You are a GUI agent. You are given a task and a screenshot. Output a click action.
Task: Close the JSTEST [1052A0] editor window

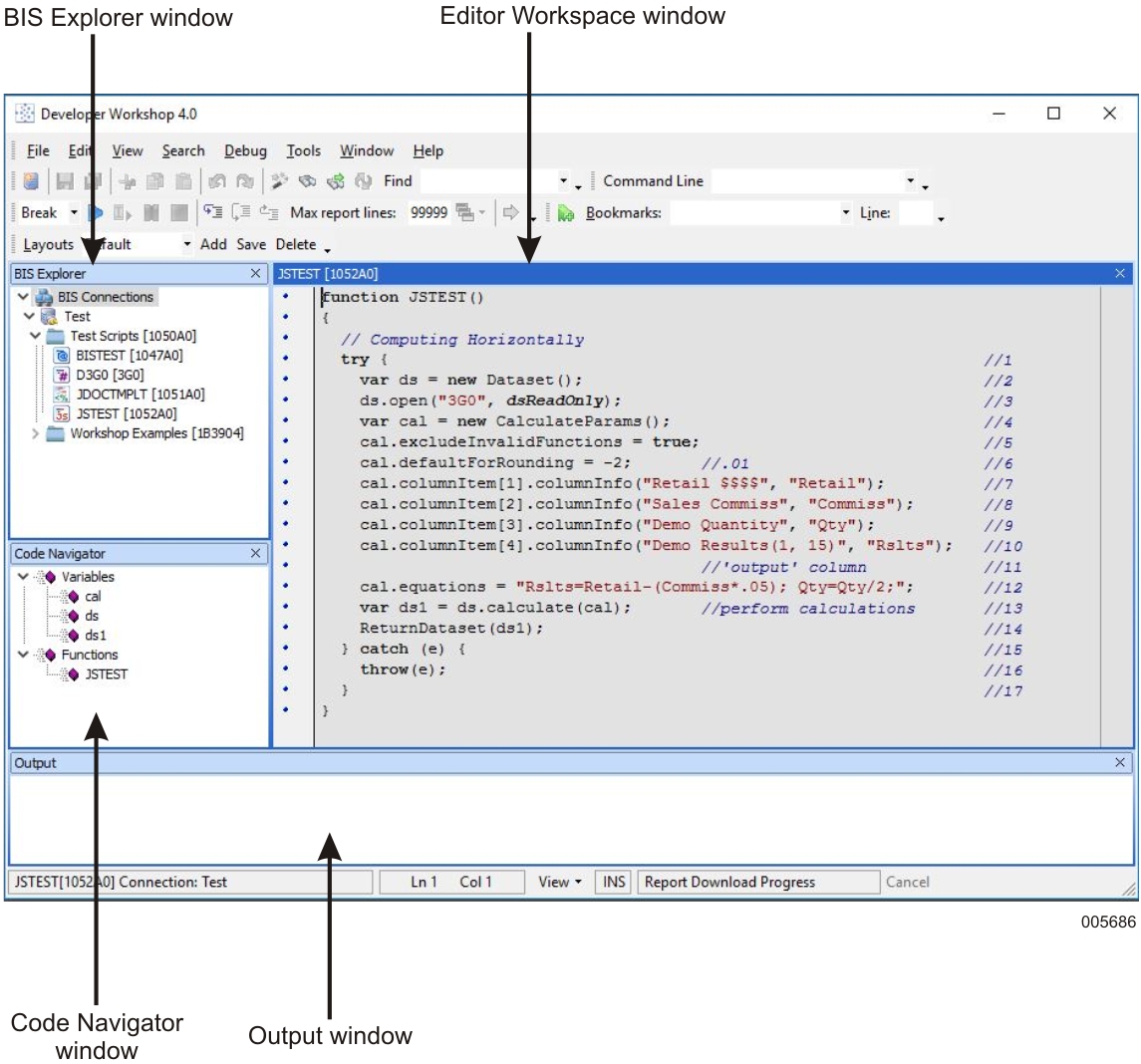1120,273
